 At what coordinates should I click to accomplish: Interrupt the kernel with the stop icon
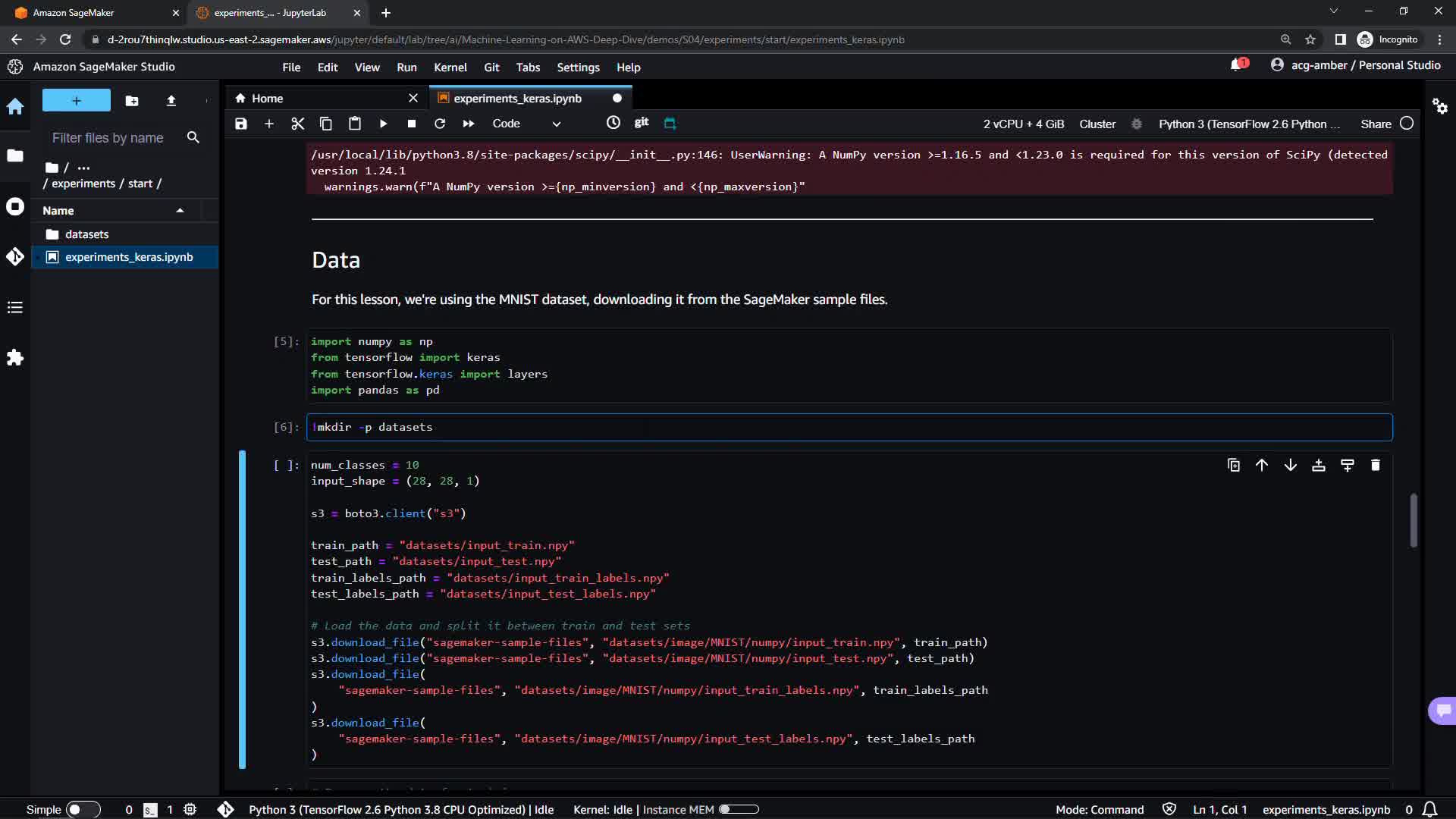tap(411, 124)
